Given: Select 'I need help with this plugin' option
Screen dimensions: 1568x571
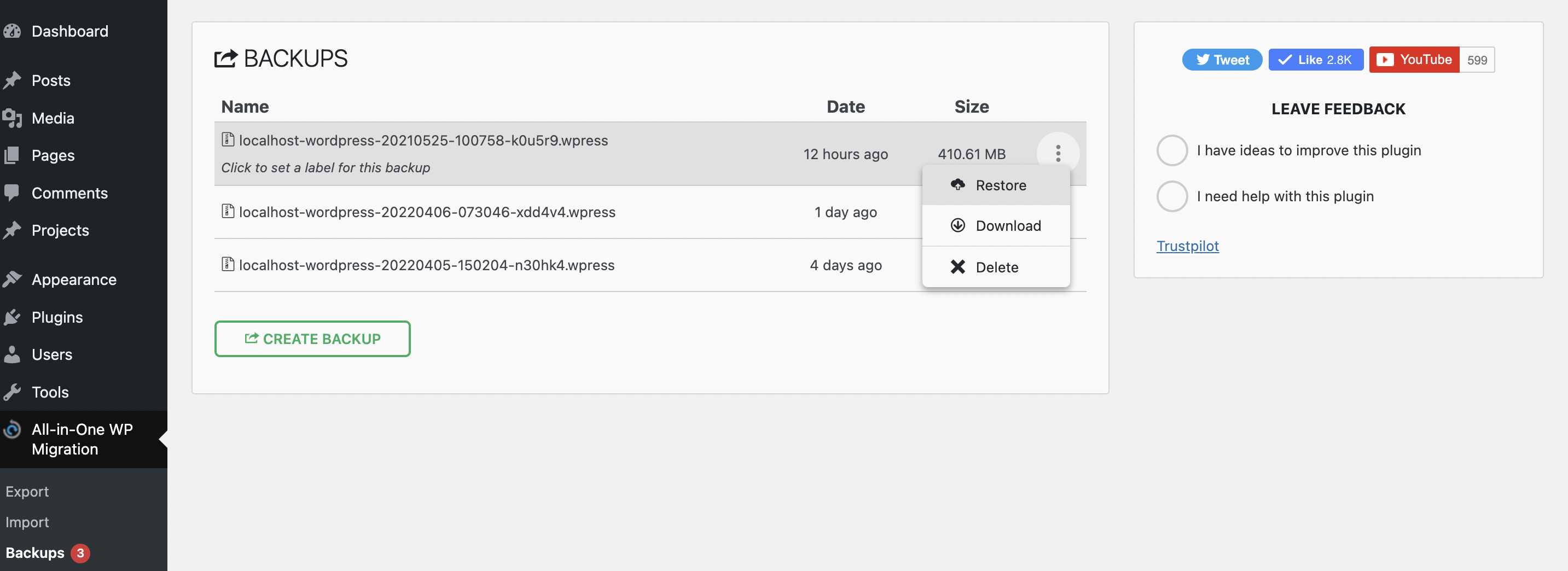Looking at the screenshot, I should click(1172, 196).
